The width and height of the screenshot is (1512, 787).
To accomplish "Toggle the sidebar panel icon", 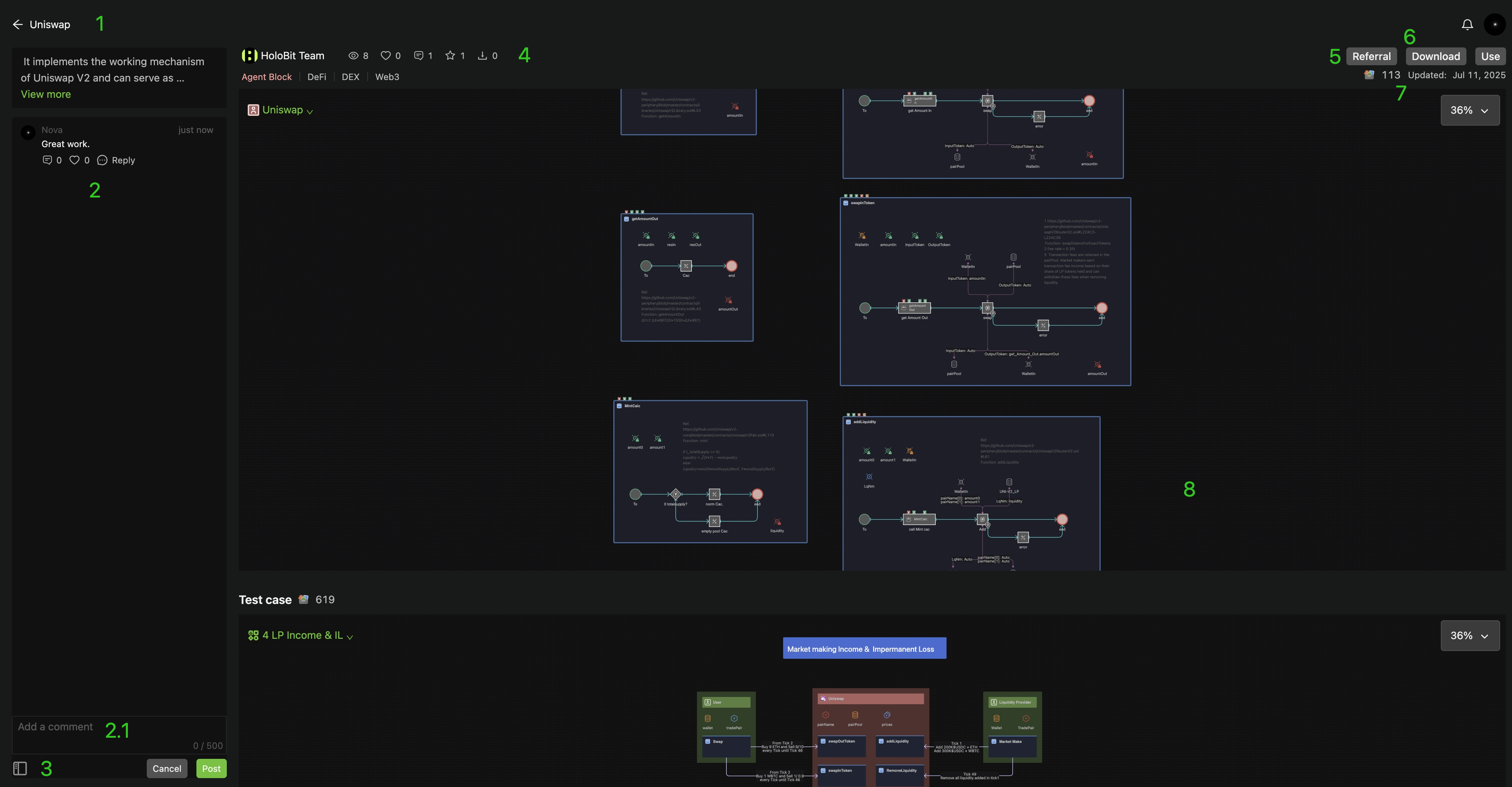I will [20, 768].
